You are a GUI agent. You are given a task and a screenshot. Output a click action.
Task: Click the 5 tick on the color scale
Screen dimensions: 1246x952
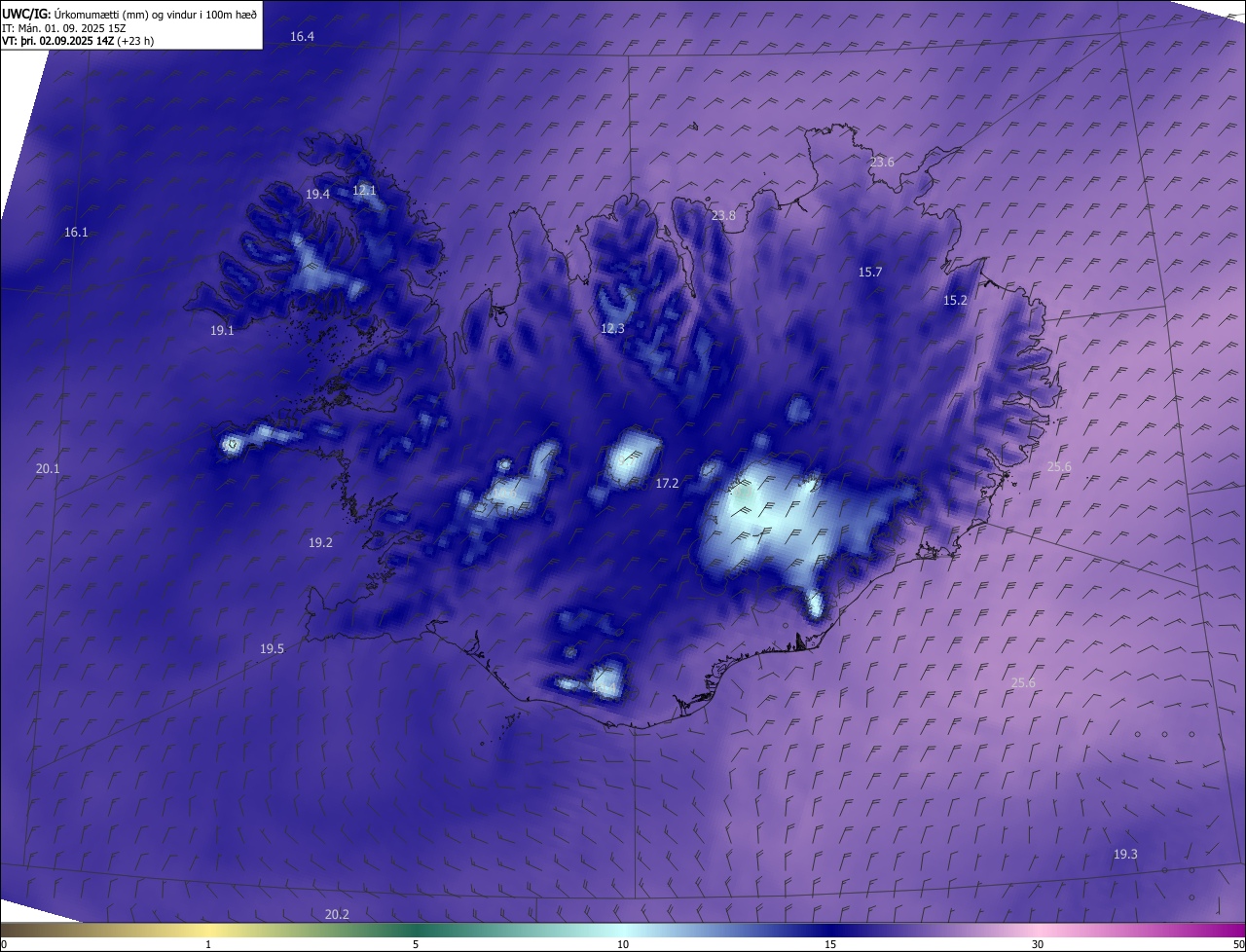(x=416, y=944)
